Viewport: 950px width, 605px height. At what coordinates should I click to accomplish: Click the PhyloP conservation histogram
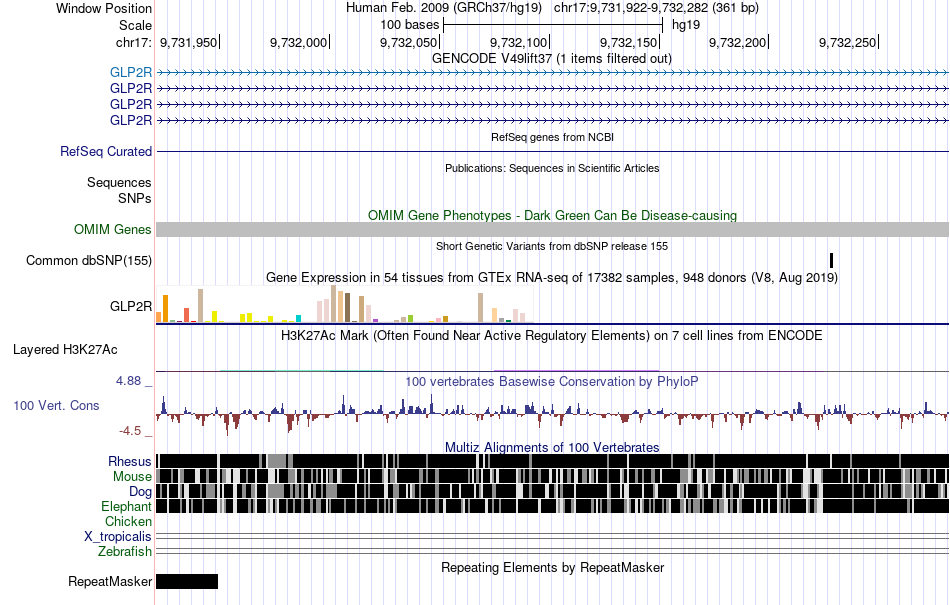[553, 414]
